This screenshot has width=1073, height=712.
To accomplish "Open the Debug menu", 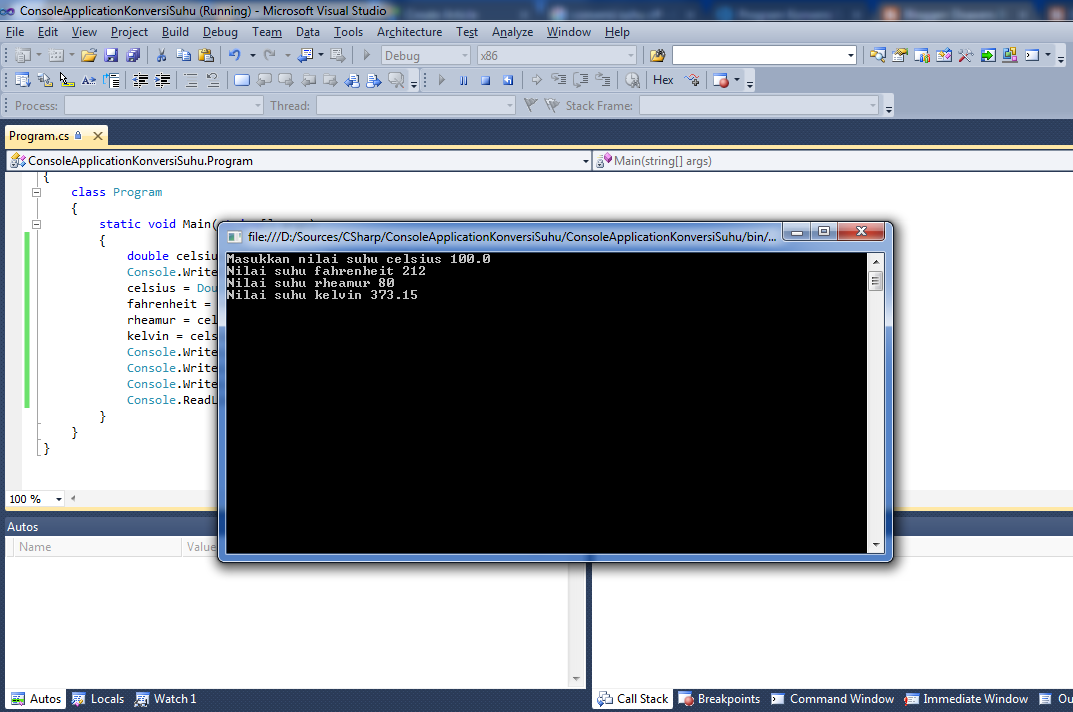I will pyautogui.click(x=220, y=32).
